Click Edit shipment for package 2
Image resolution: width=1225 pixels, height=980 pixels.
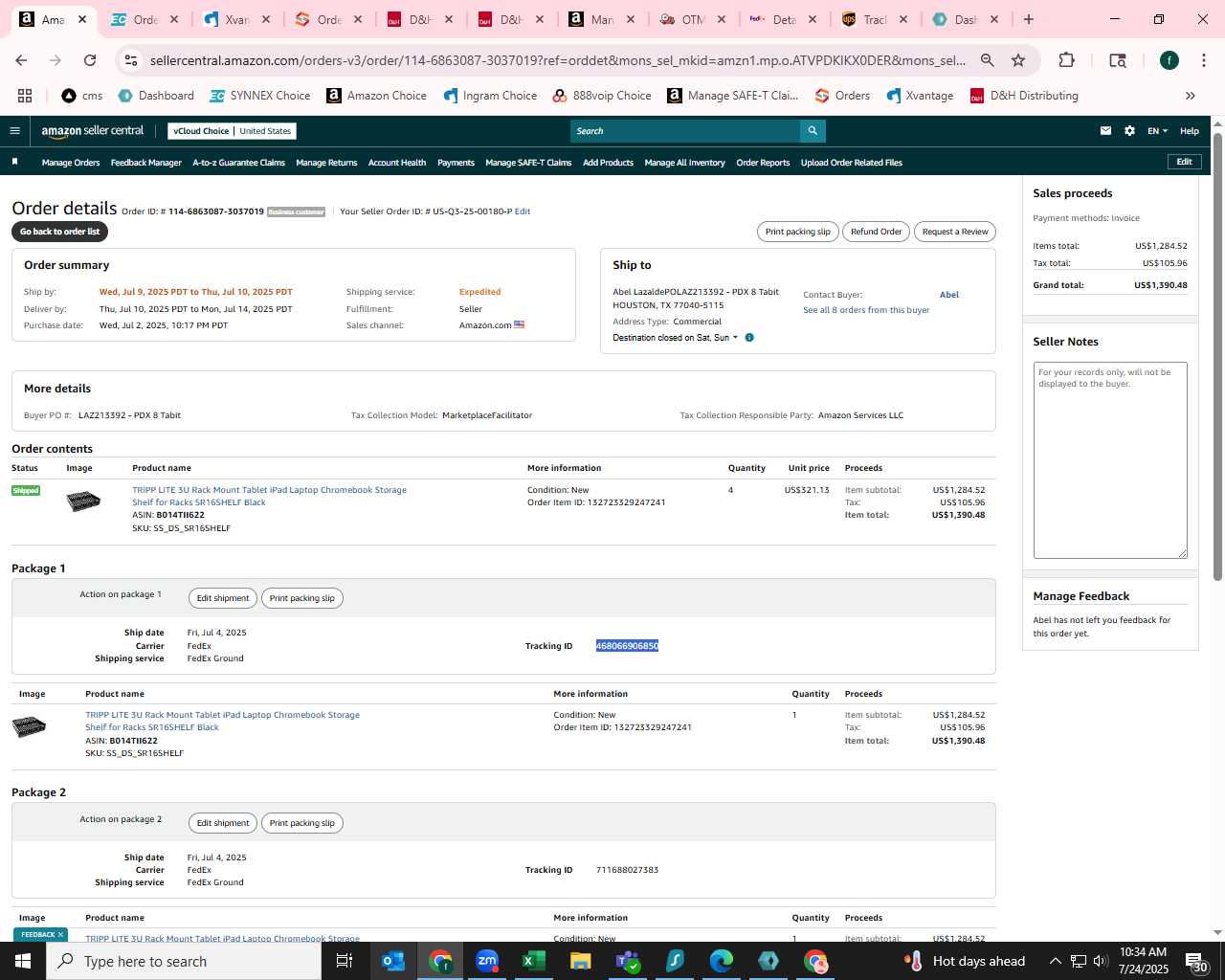coord(223,823)
